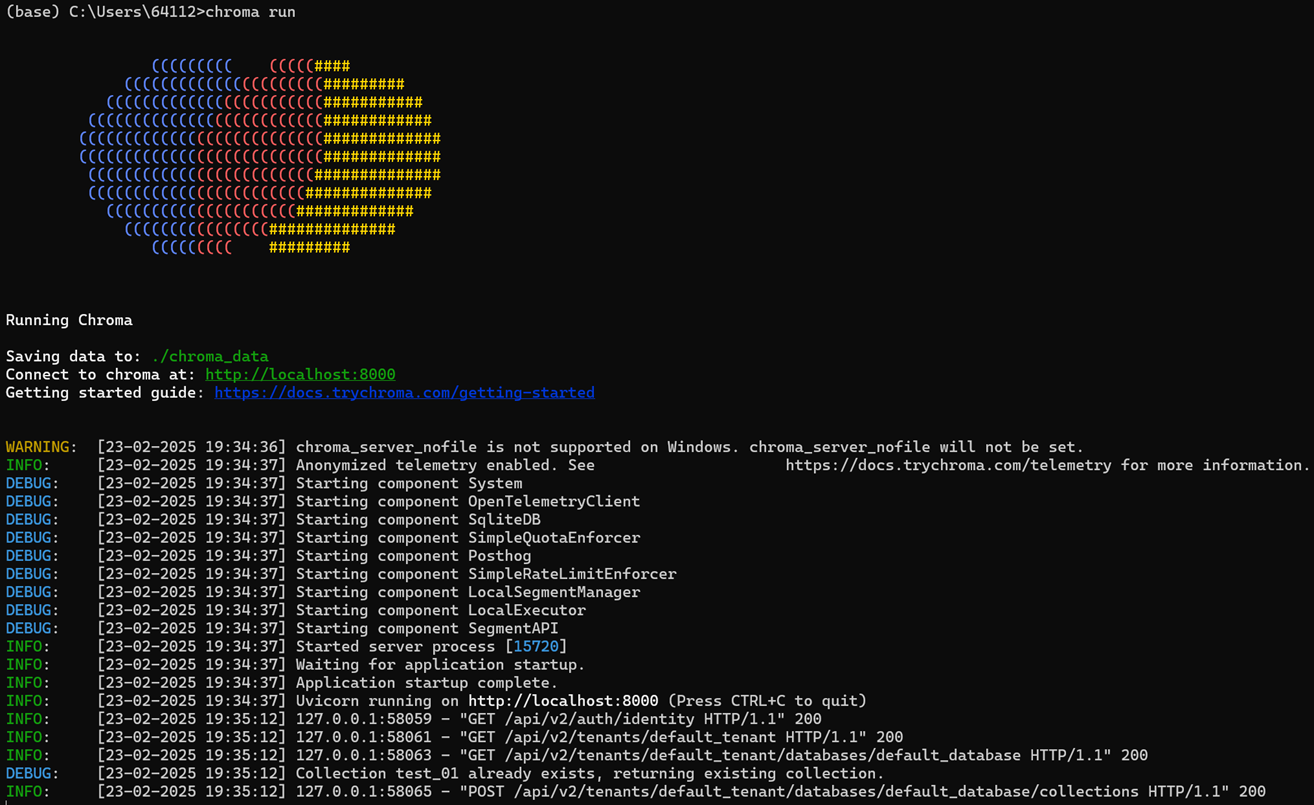Click the bold localhost:8000 URL in Uvicorn line

pos(563,701)
